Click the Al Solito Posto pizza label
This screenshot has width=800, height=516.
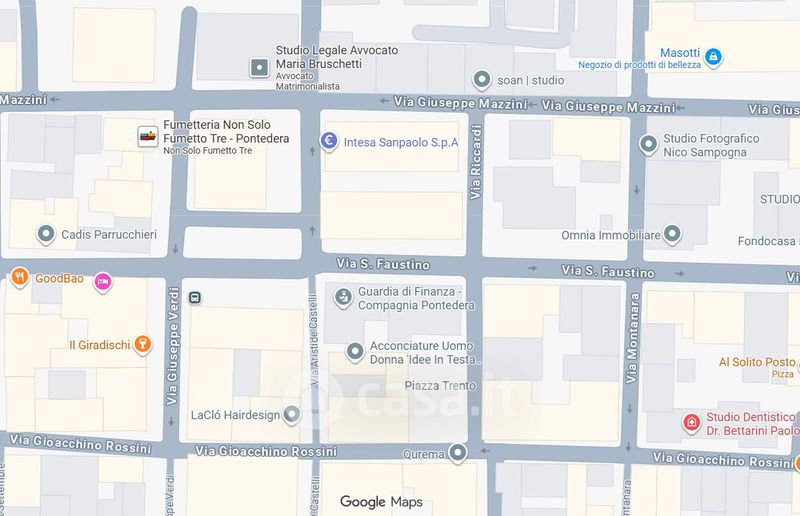pyautogui.click(x=757, y=362)
